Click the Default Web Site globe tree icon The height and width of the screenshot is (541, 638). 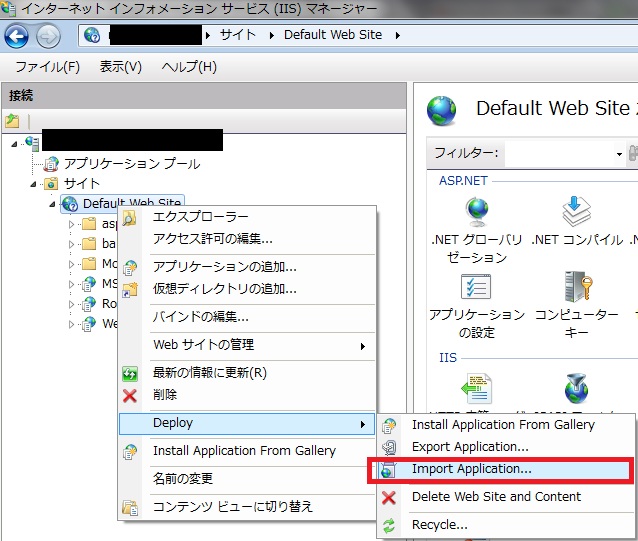(70, 204)
